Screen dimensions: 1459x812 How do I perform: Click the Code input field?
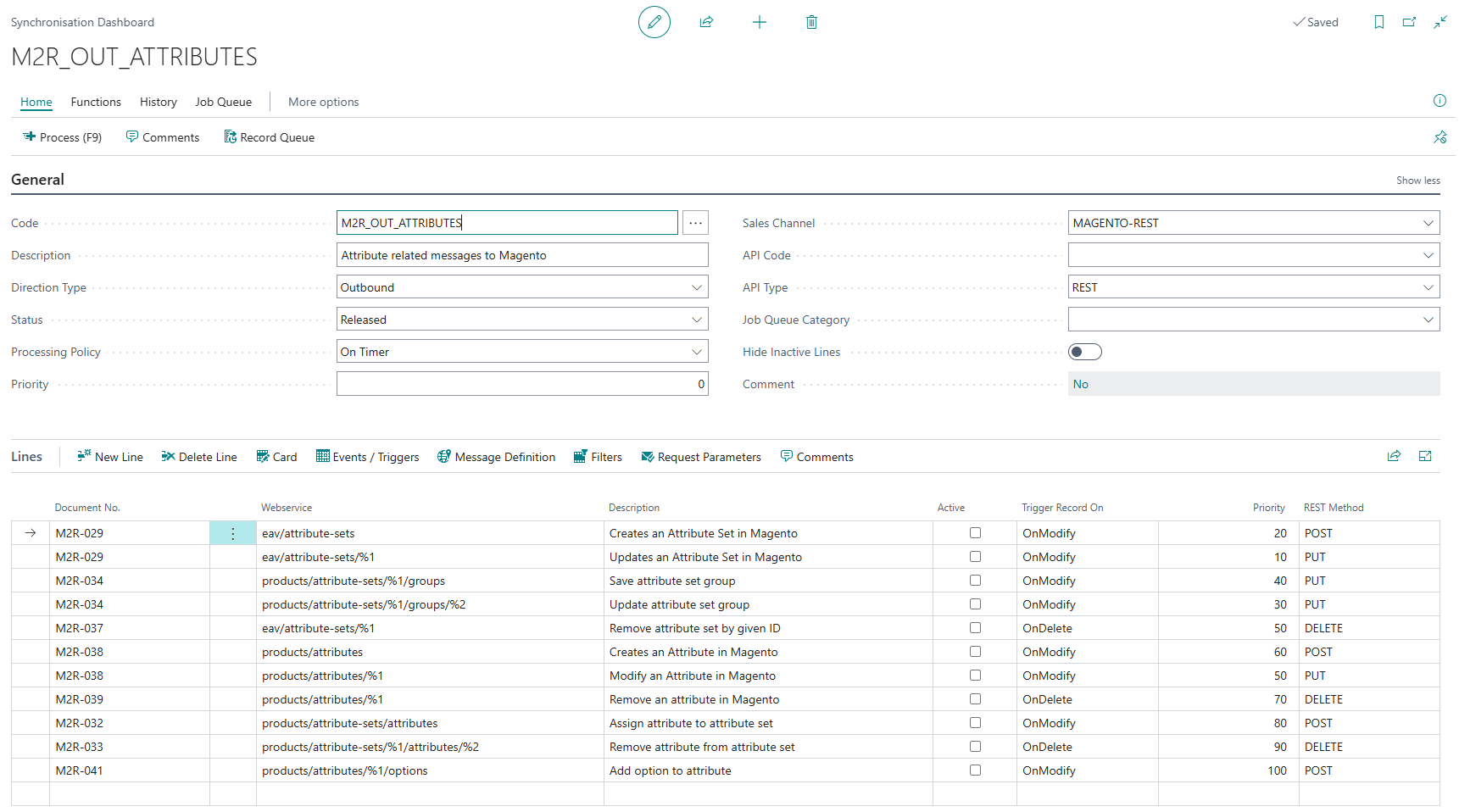tap(507, 223)
